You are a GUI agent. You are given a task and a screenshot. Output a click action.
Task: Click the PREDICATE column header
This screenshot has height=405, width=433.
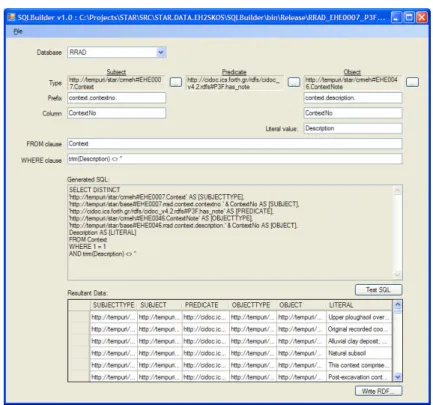pyautogui.click(x=206, y=305)
